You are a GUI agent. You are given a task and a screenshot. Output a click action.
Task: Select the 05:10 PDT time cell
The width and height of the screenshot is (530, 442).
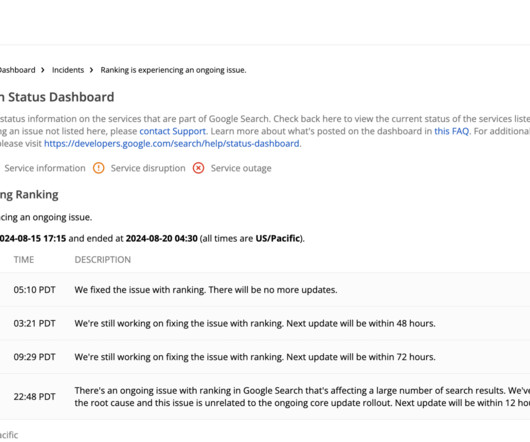tap(34, 290)
